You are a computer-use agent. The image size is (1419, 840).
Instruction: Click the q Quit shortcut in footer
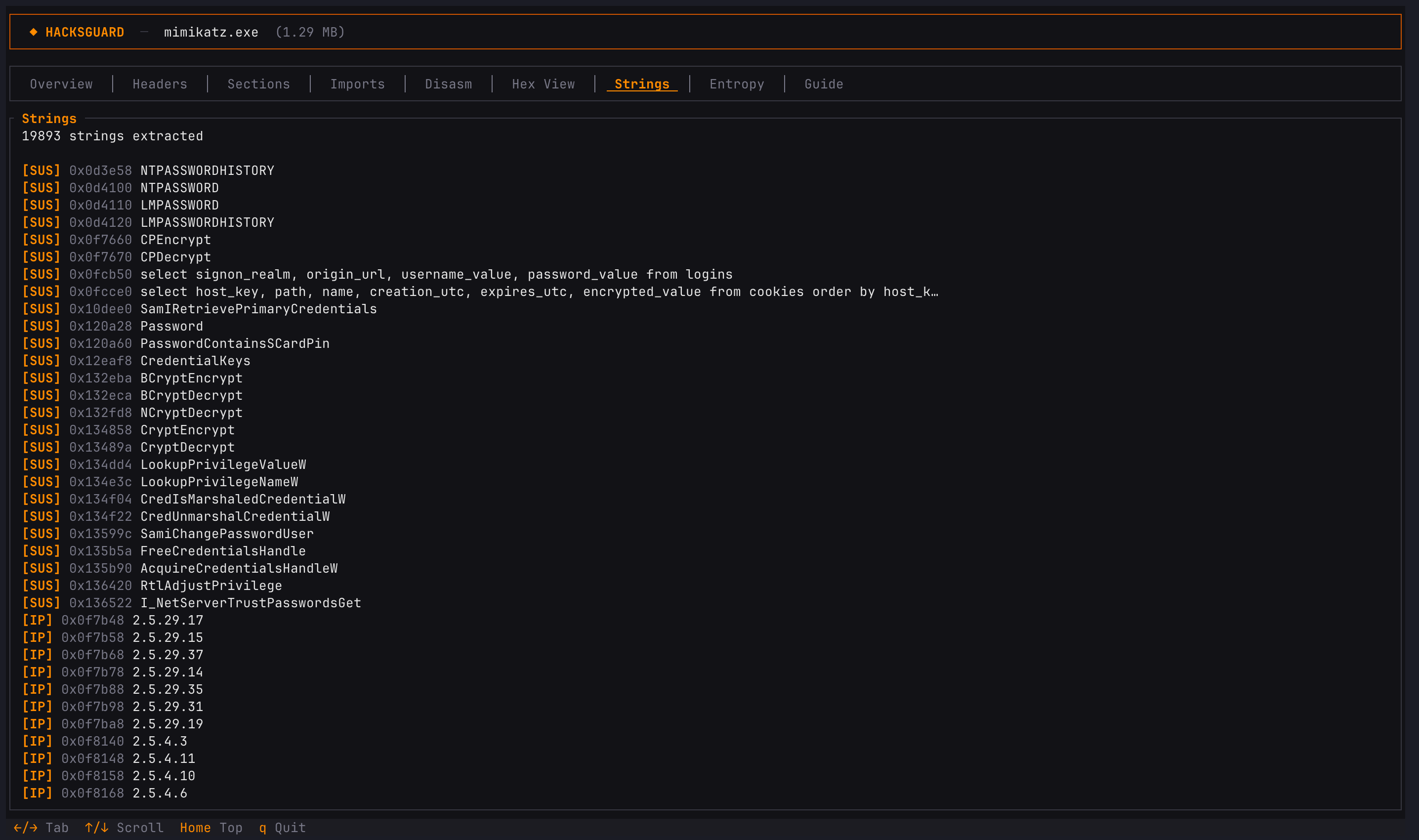click(x=283, y=828)
